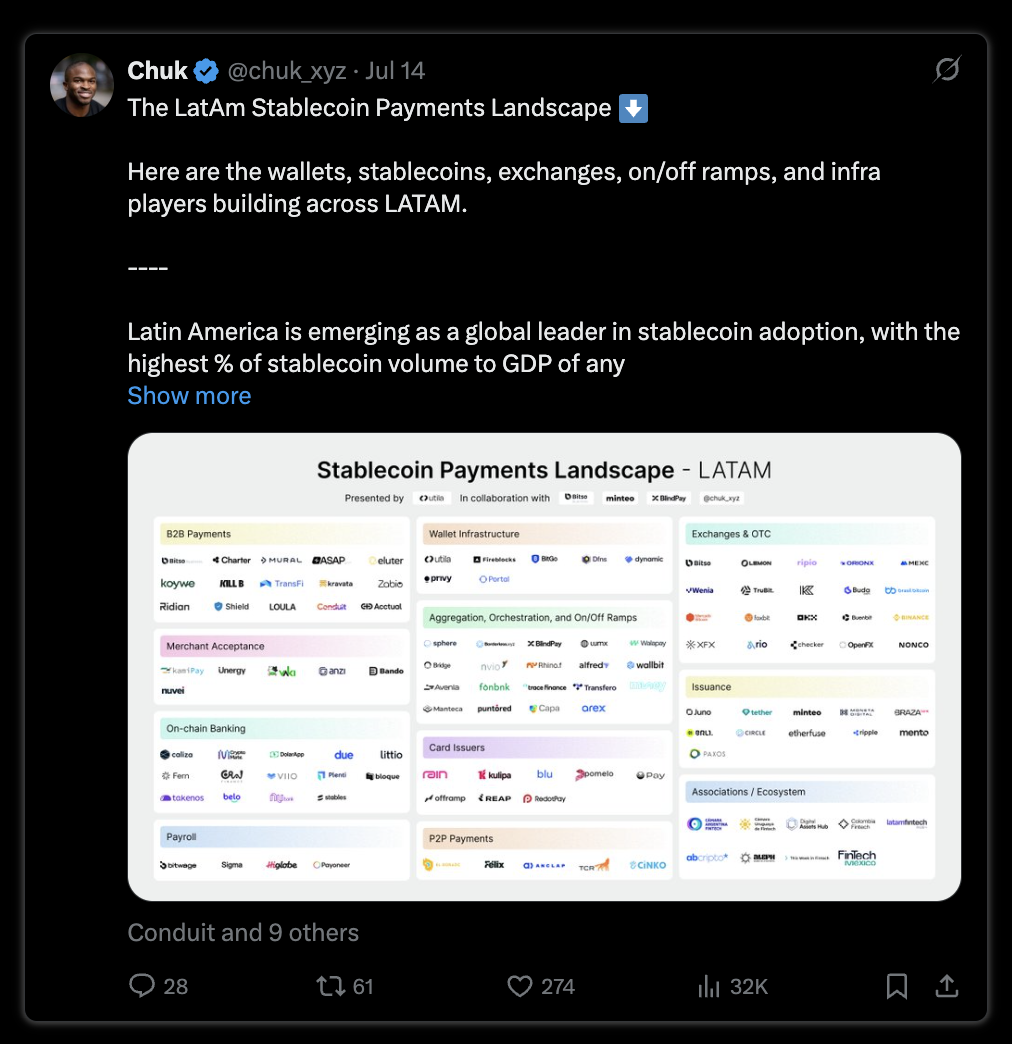The height and width of the screenshot is (1044, 1012).
Task: Open Chuk's profile avatar photo
Action: 82,85
